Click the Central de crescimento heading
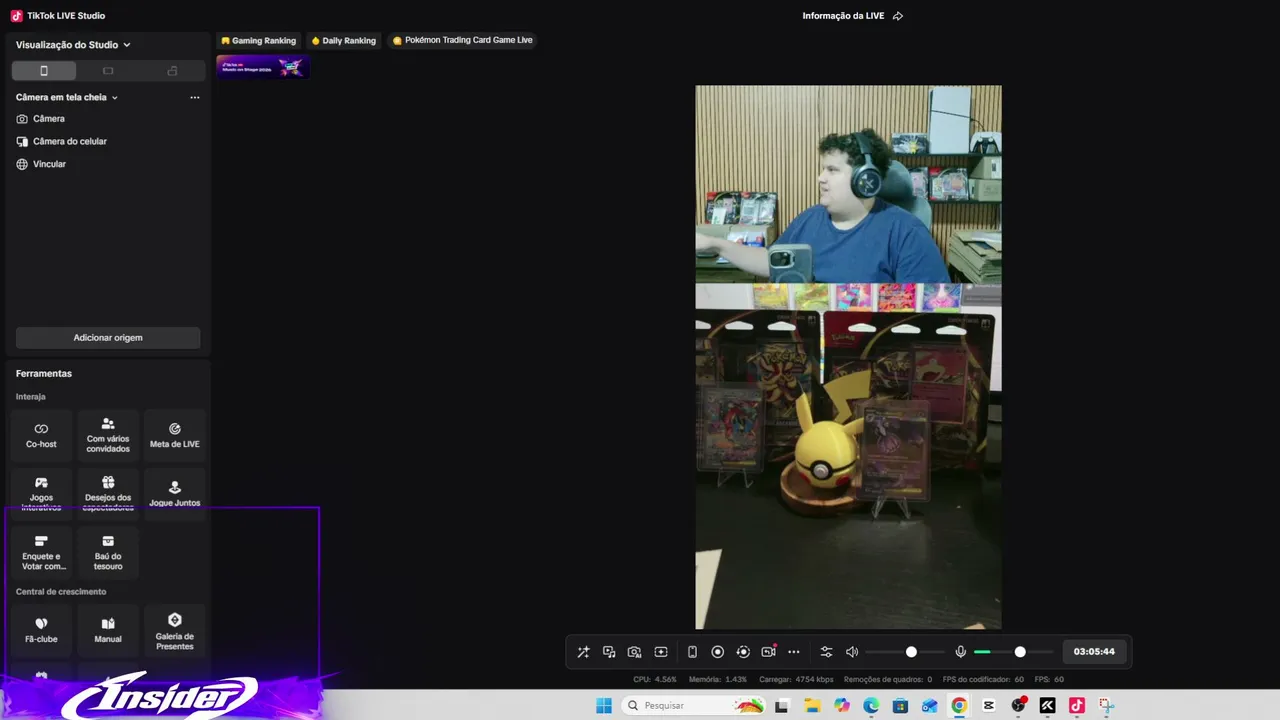This screenshot has width=1280, height=720. click(61, 592)
